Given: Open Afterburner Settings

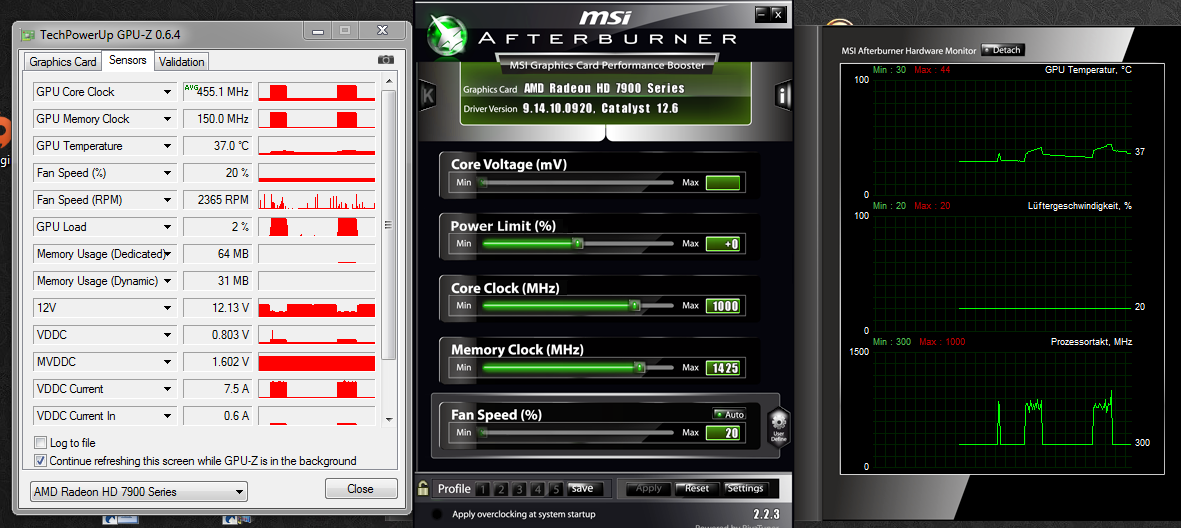Looking at the screenshot, I should (746, 488).
